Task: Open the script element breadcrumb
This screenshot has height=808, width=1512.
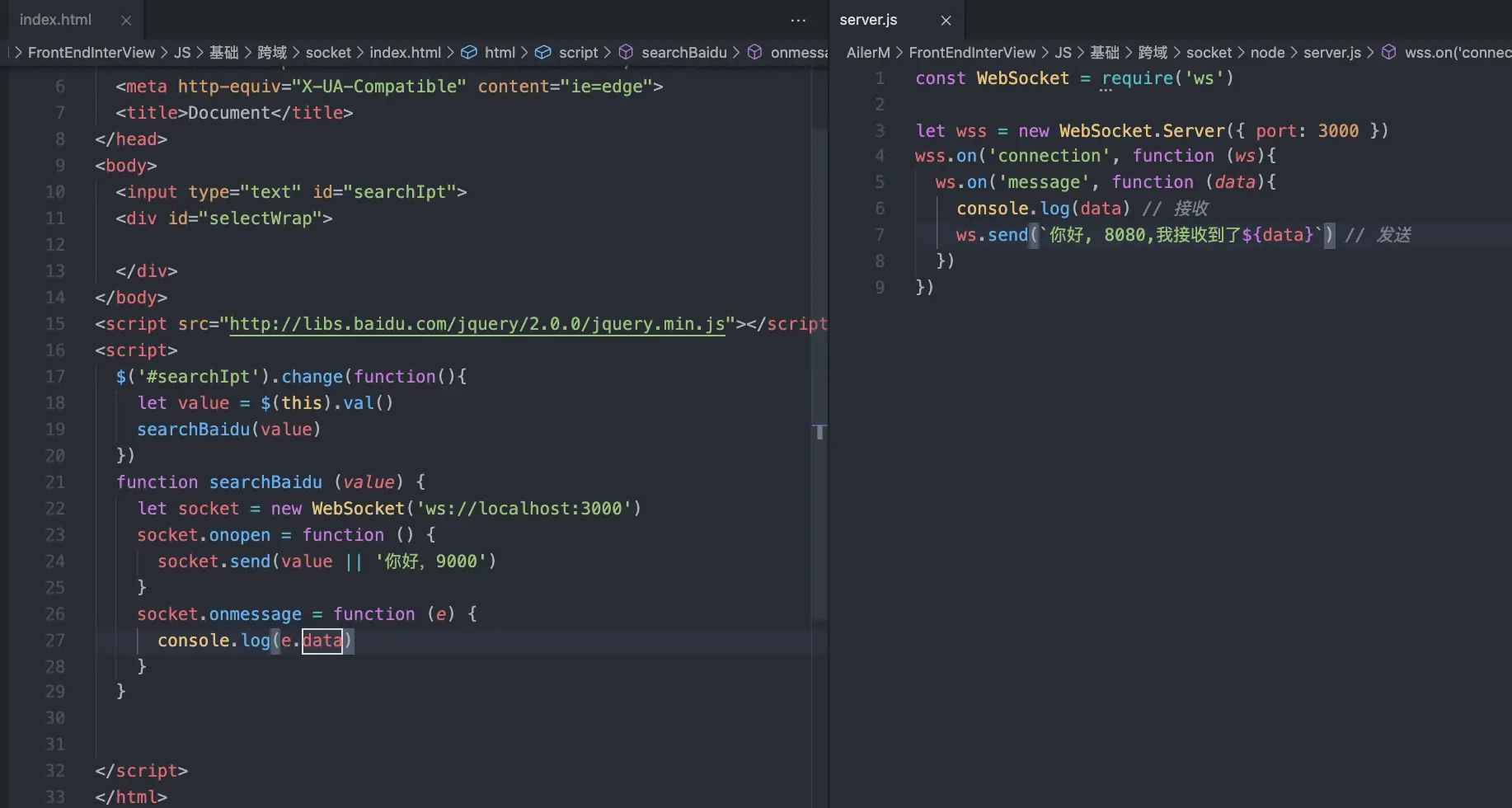Action: (x=578, y=53)
